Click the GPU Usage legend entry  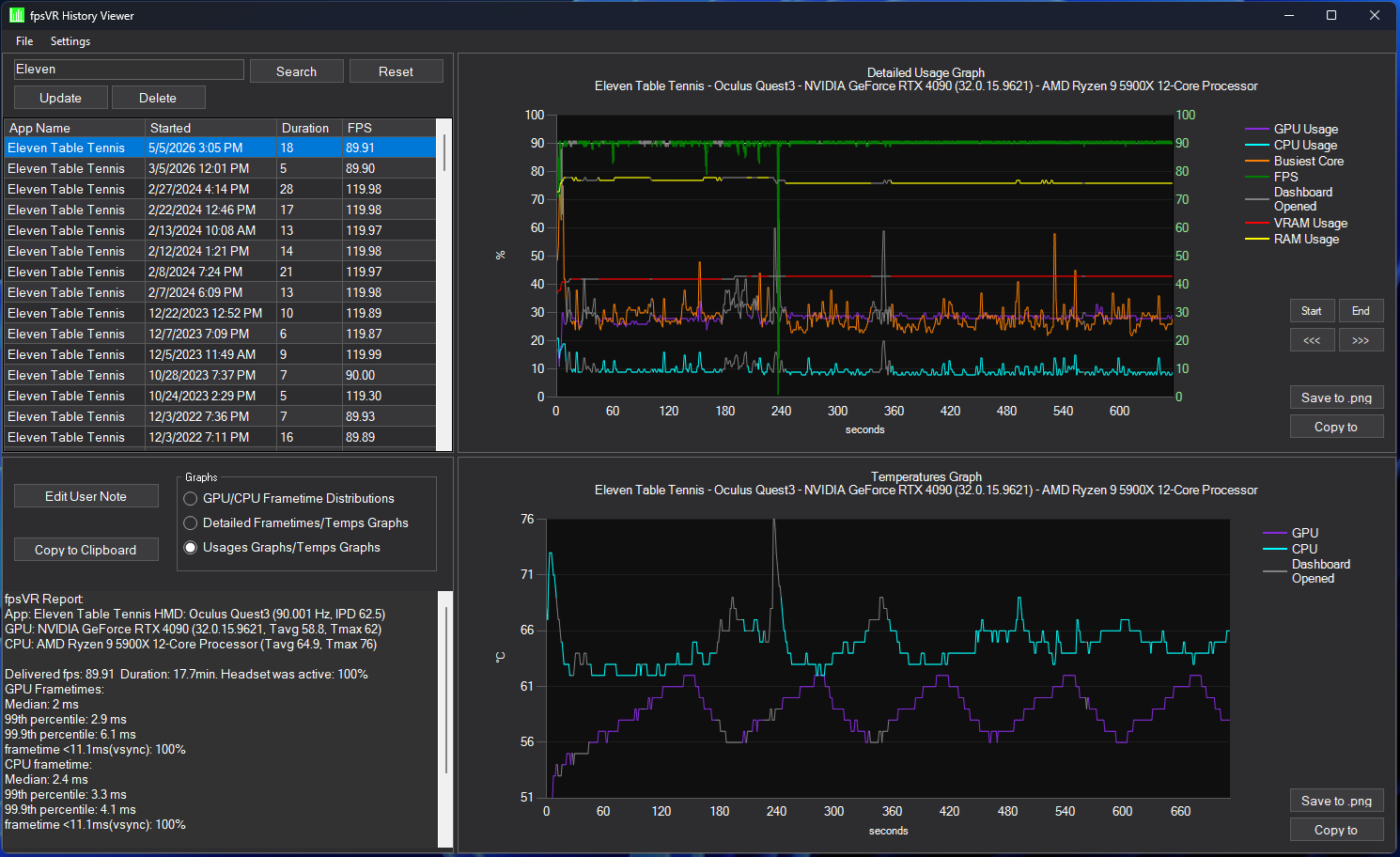click(1292, 129)
